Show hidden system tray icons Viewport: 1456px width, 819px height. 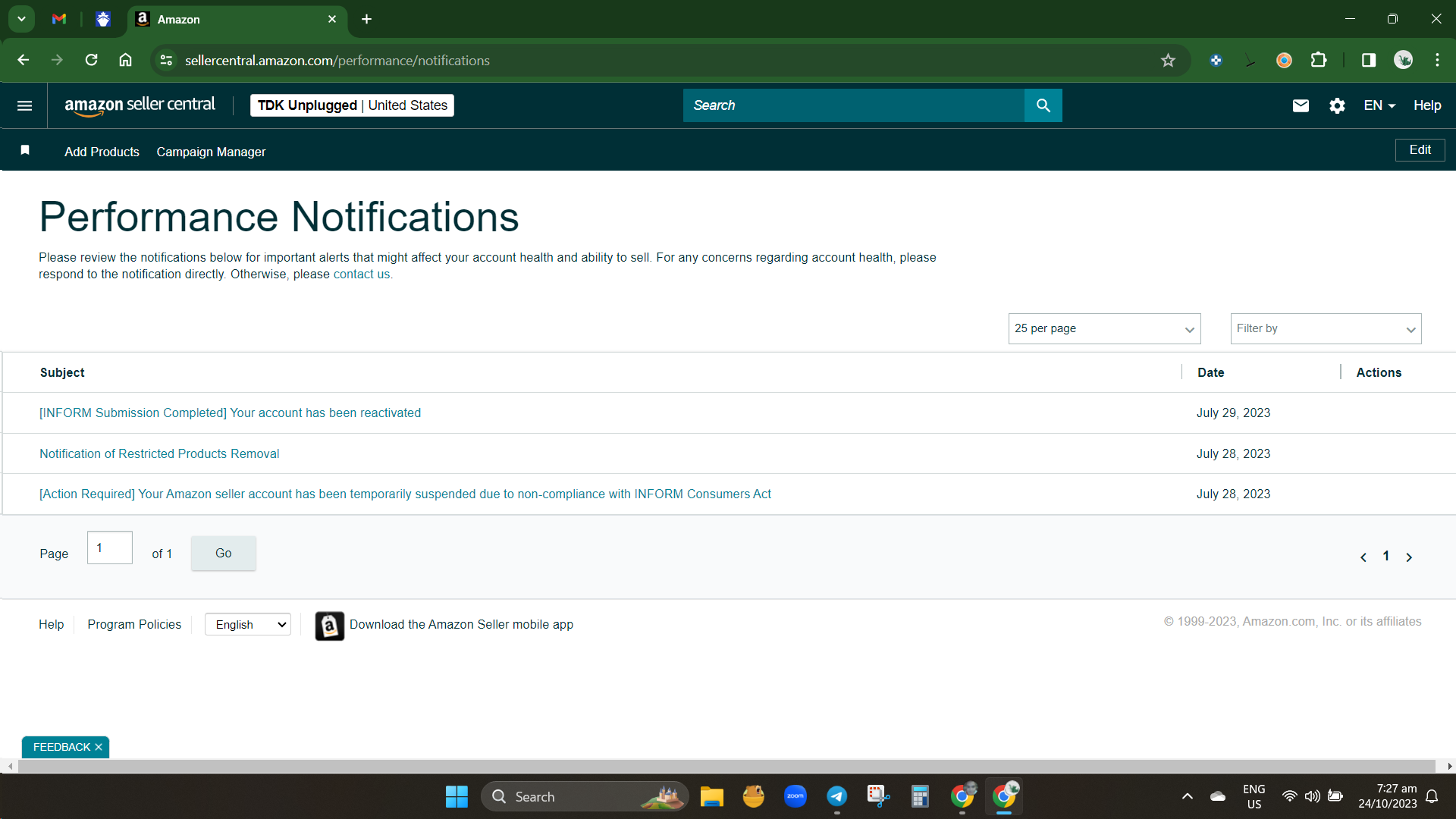coord(1188,797)
